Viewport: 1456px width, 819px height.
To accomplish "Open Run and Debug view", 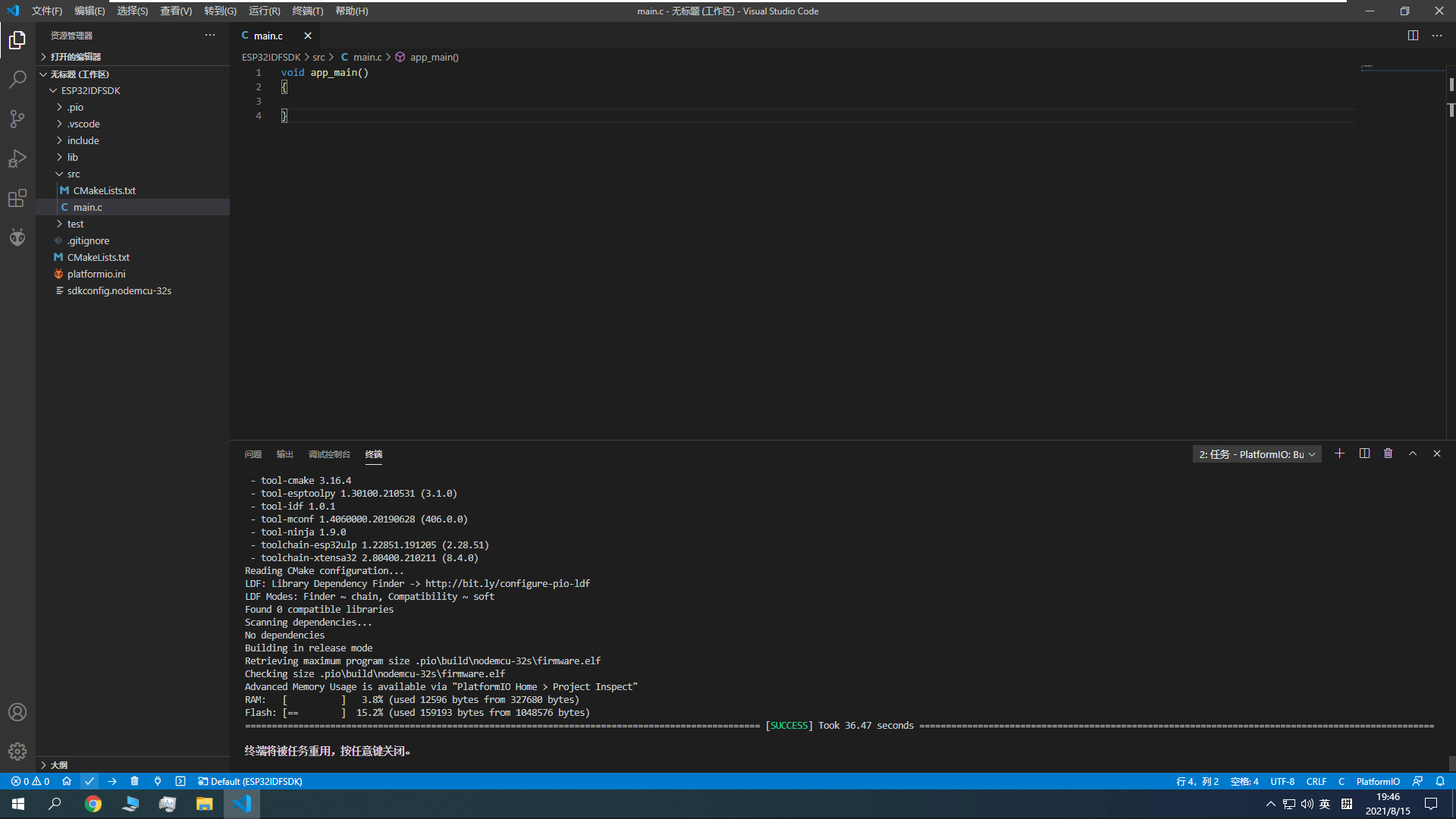I will click(17, 158).
